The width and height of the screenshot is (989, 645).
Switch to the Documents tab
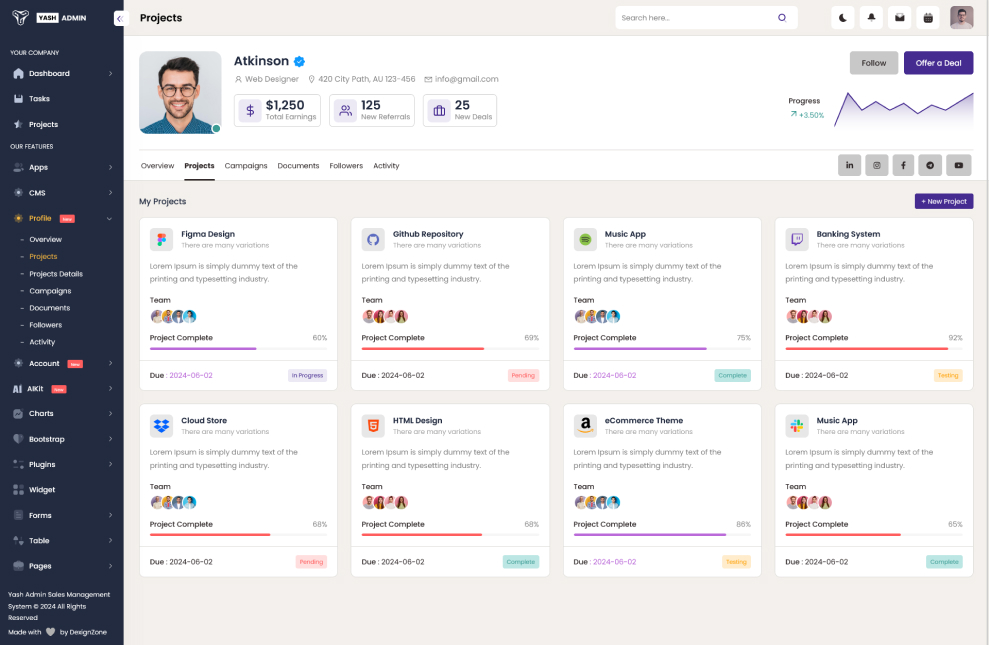click(298, 166)
